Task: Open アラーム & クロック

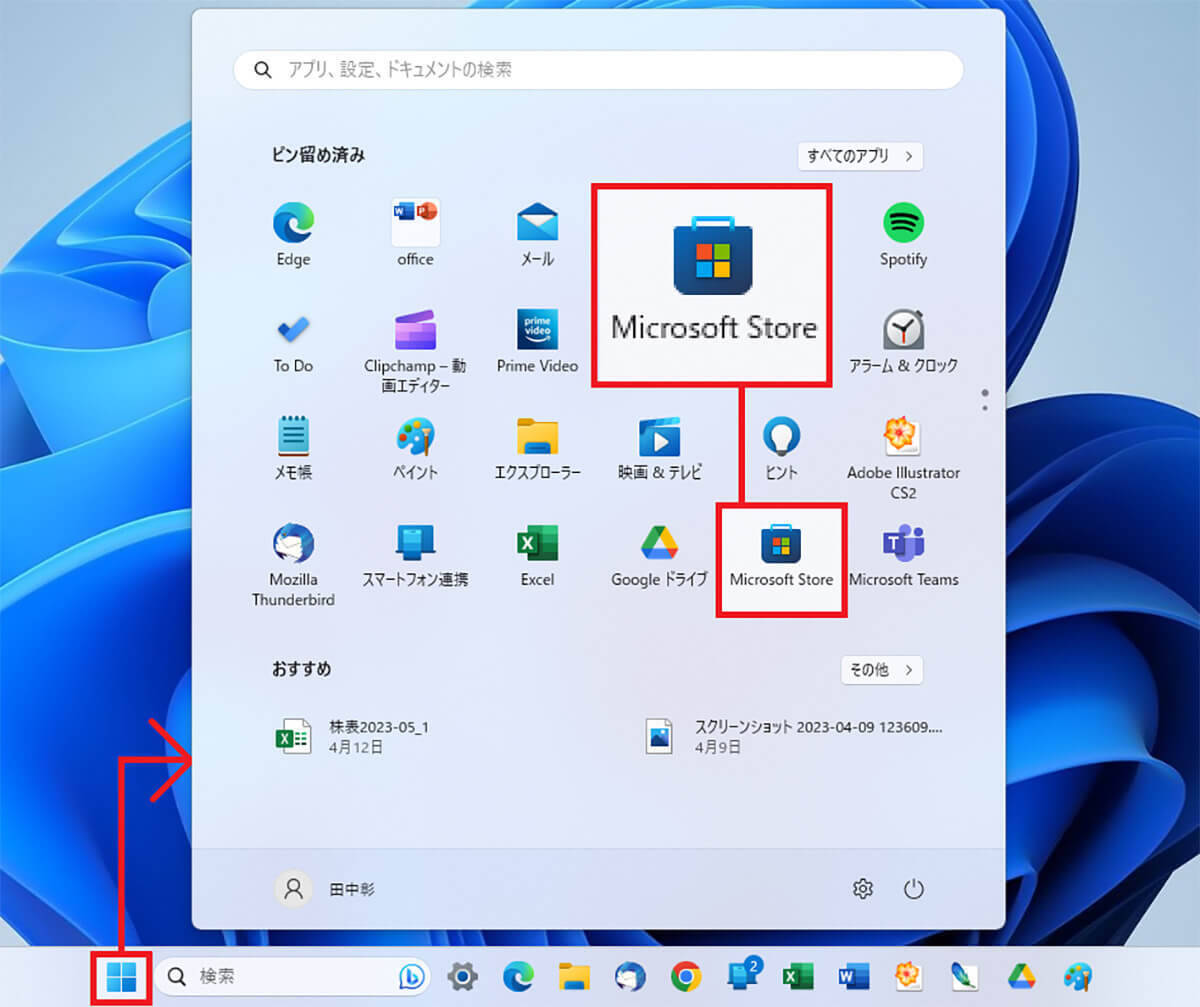Action: (903, 340)
